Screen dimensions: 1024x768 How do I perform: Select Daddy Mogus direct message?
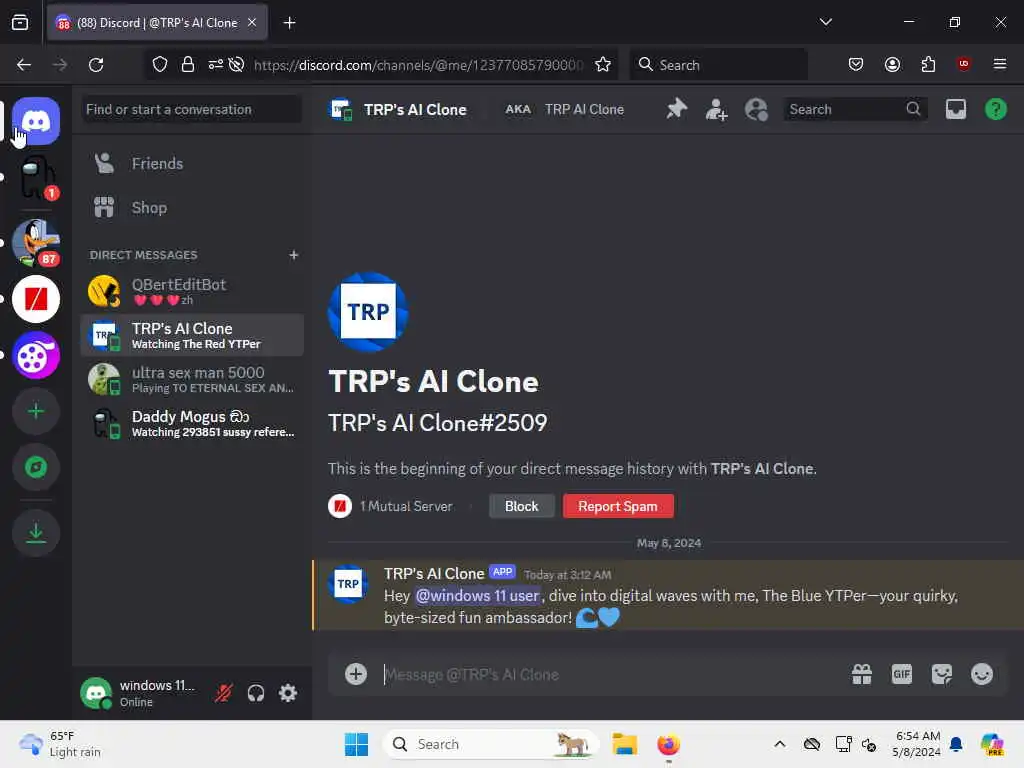(x=192, y=423)
